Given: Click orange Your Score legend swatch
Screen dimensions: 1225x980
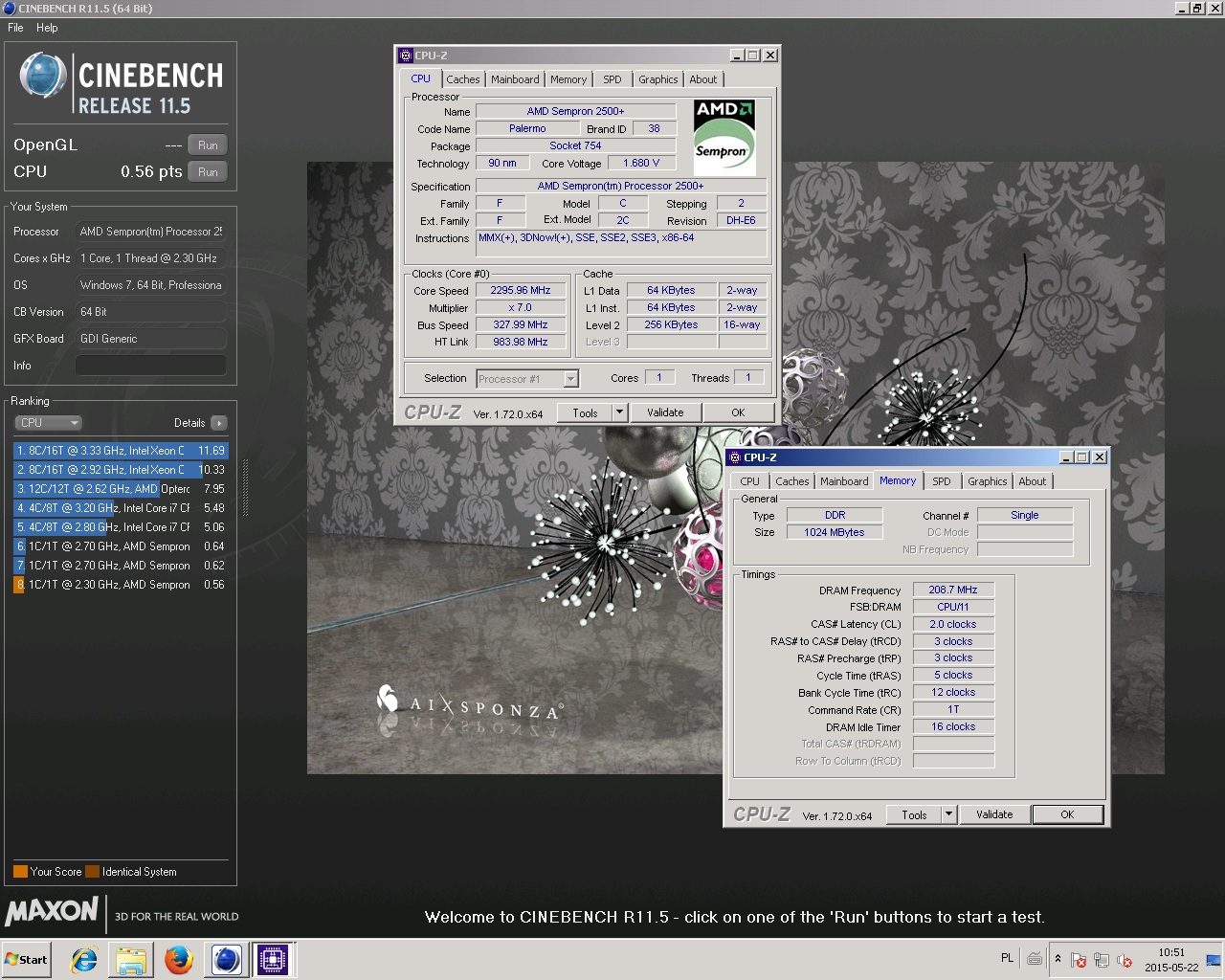Looking at the screenshot, I should pyautogui.click(x=20, y=872).
